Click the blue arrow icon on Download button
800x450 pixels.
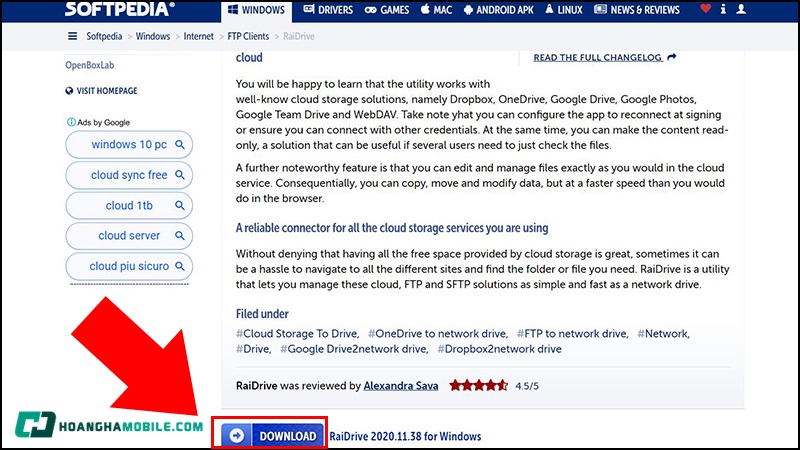237,436
